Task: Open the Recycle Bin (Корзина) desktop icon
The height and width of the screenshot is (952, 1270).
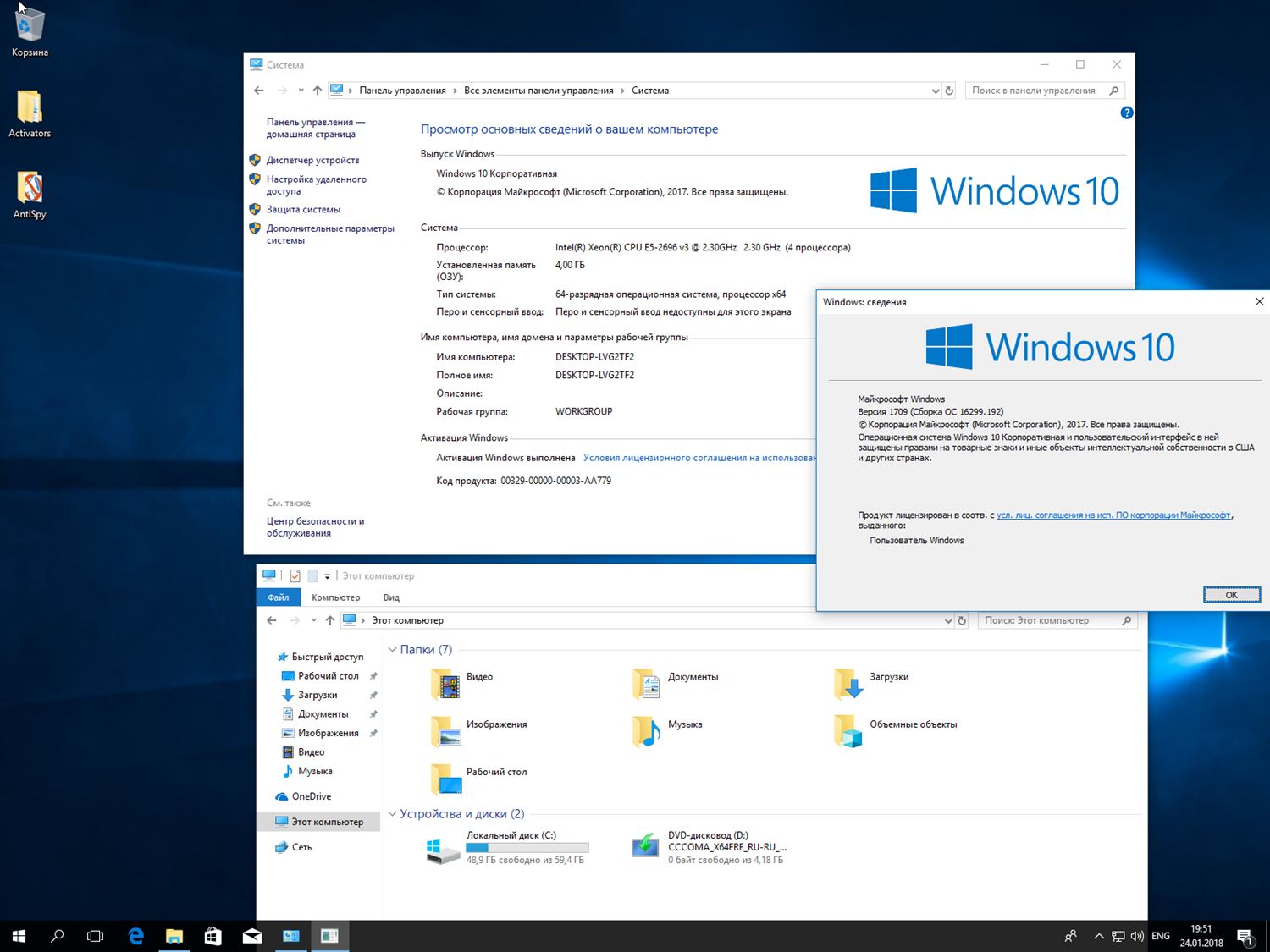Action: [x=30, y=30]
